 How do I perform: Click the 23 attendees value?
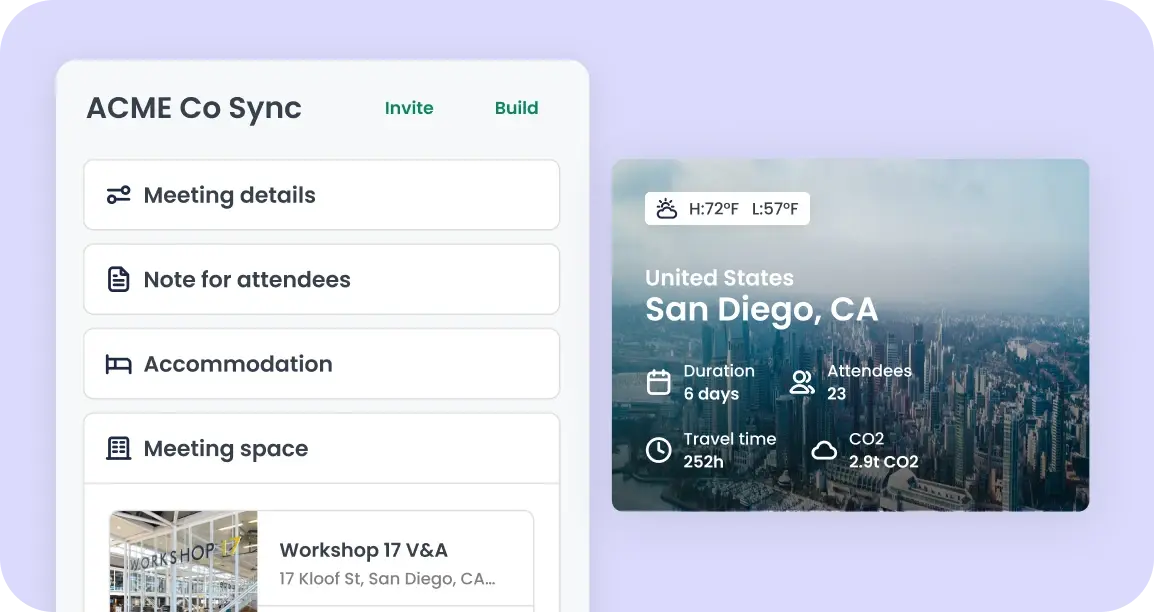837,394
